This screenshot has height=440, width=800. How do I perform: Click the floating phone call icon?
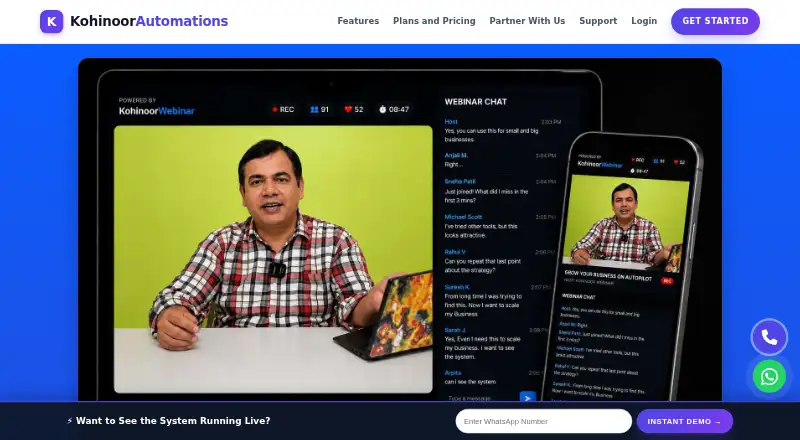769,337
